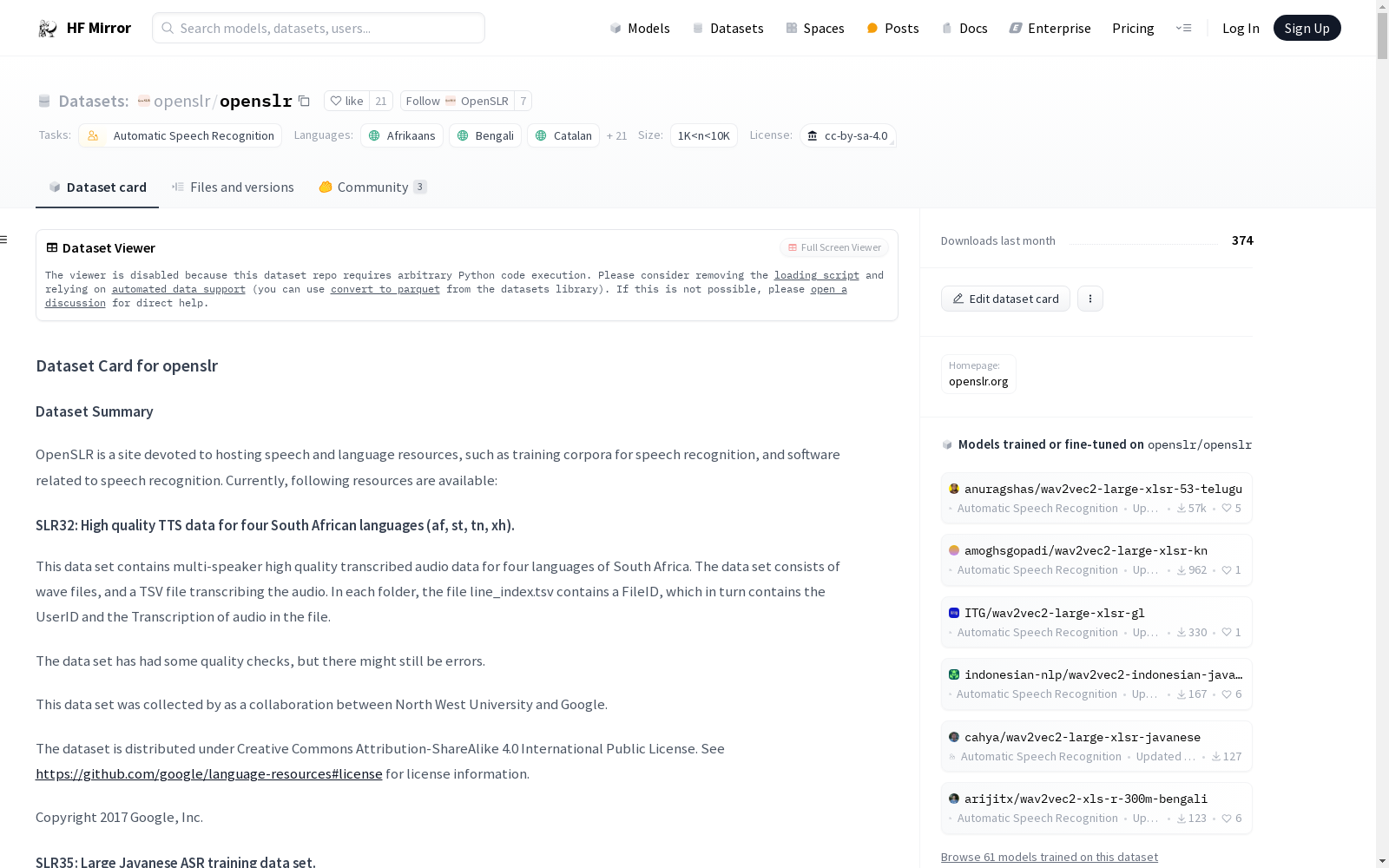Follow the convert to parquet link
The width and height of the screenshot is (1389, 868).
coord(385,289)
